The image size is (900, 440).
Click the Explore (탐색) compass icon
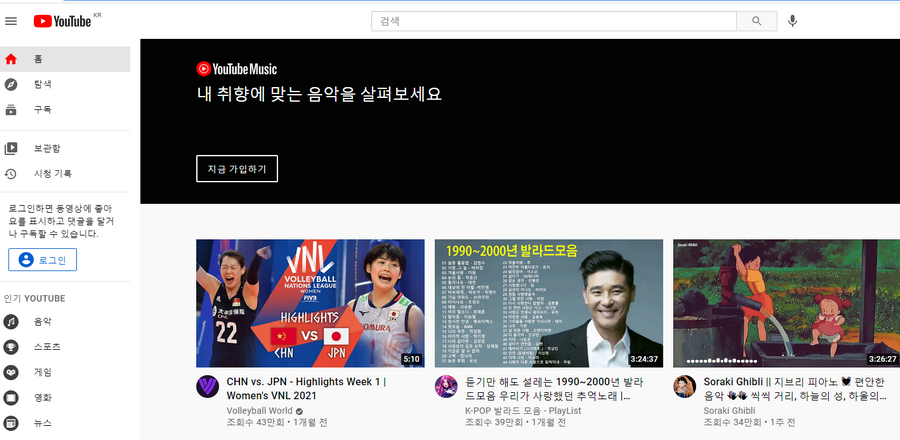[11, 84]
